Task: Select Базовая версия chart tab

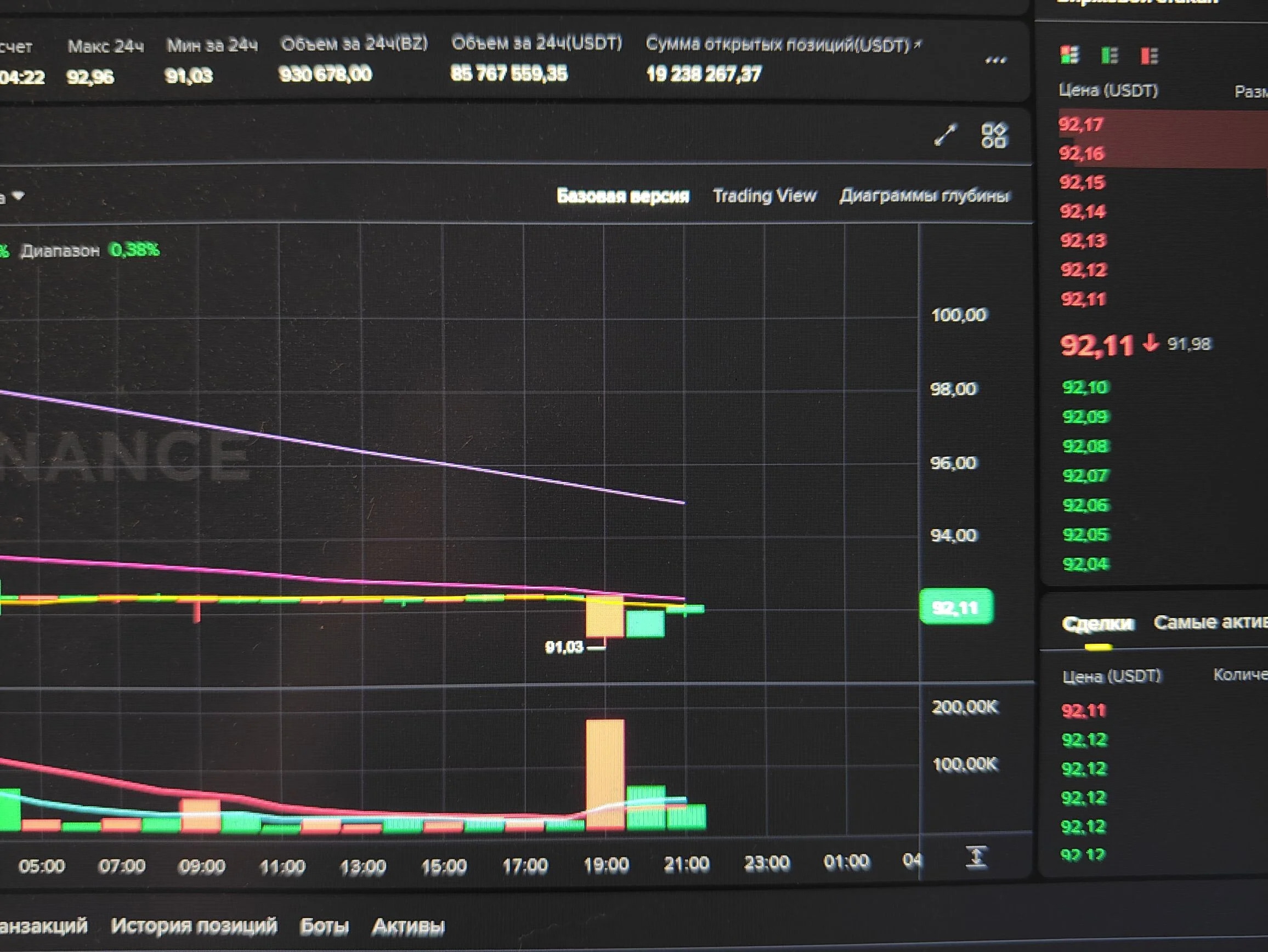Action: (622, 196)
